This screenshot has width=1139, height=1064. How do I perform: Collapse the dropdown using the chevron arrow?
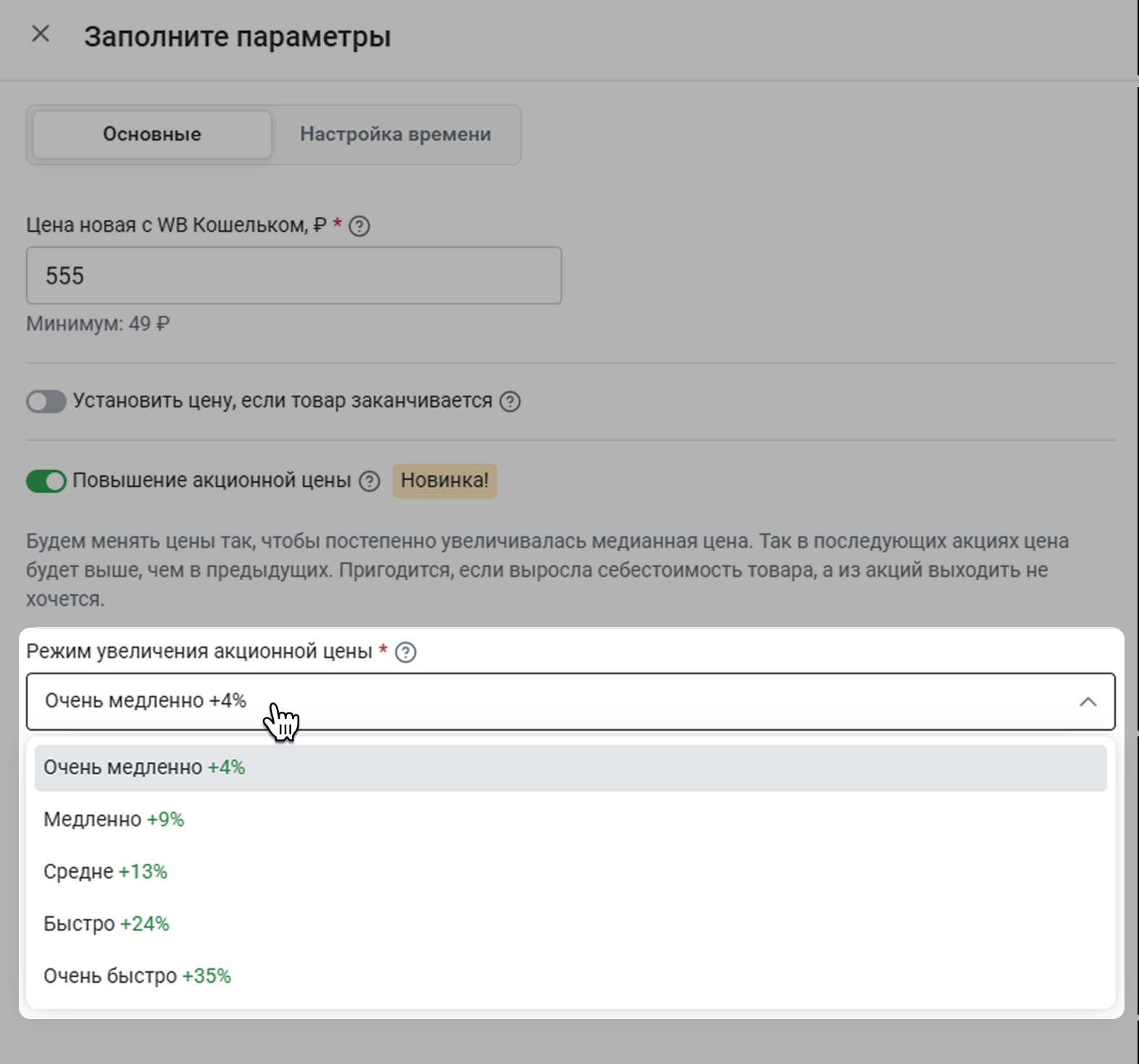click(x=1088, y=702)
